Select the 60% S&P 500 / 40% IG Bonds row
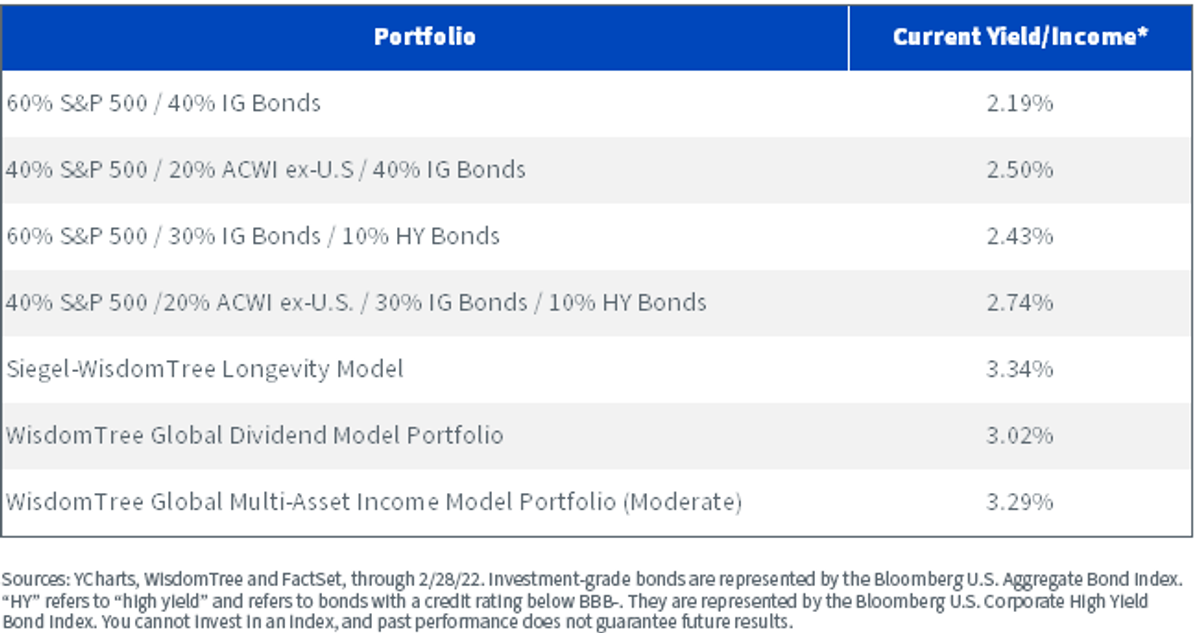Image resolution: width=1200 pixels, height=633 pixels. coord(597,103)
